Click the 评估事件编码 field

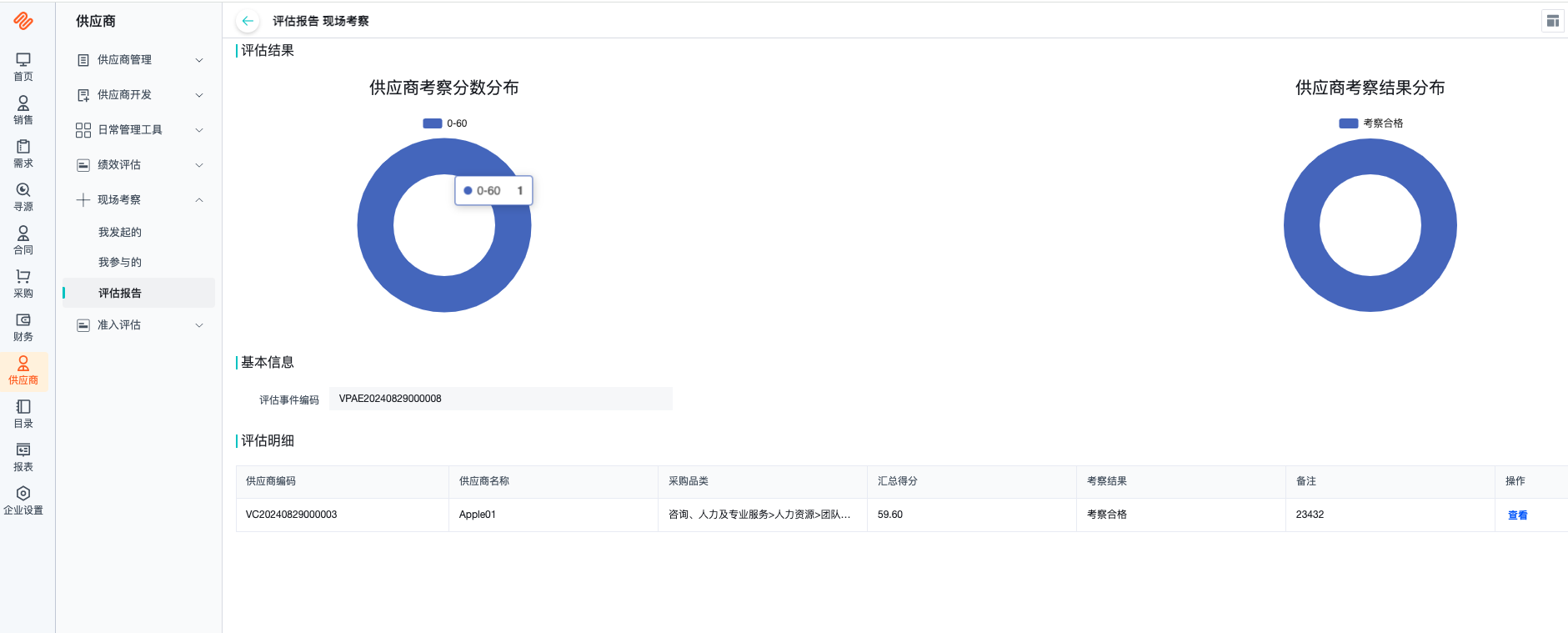[500, 399]
